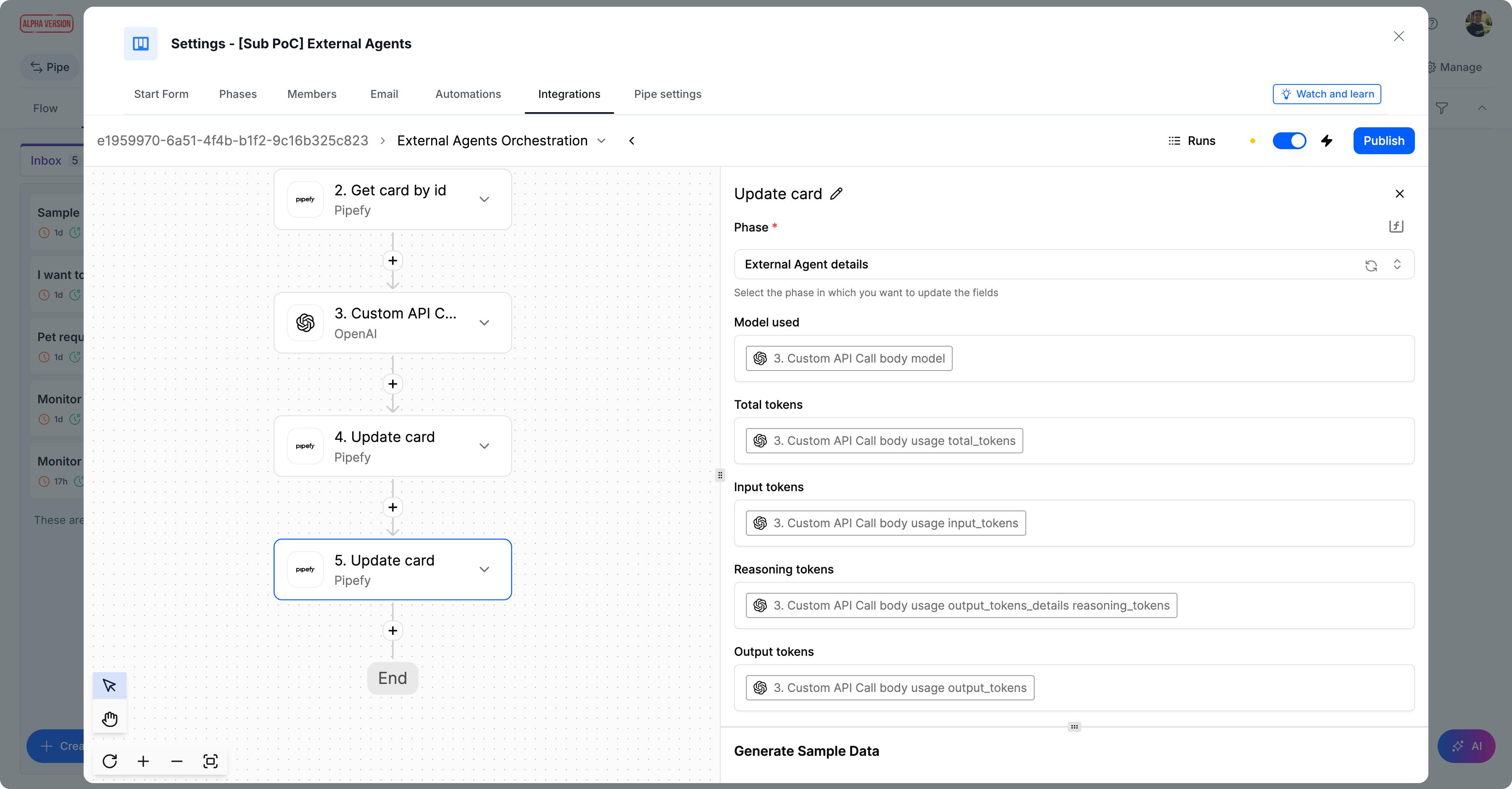Zoom in on the flow canvas
The image size is (1512, 789).
[x=143, y=761]
